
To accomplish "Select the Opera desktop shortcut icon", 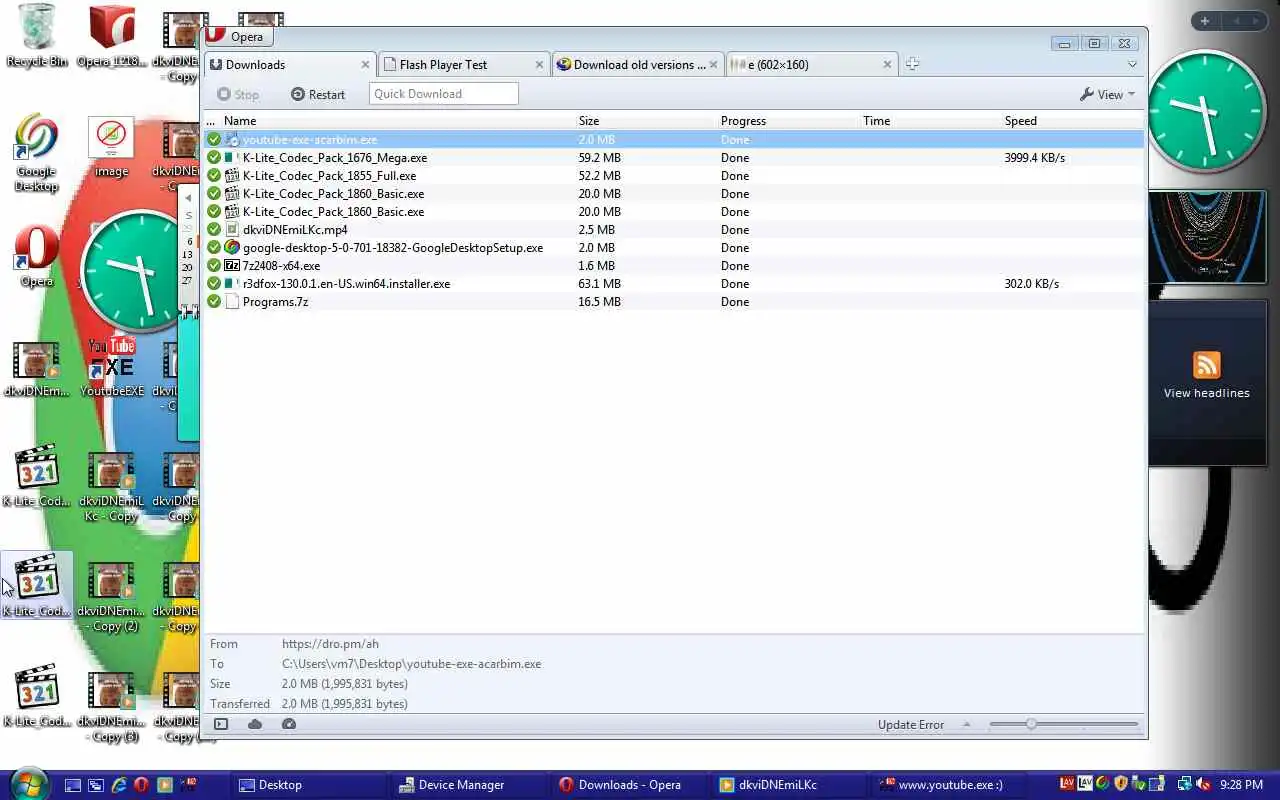I will pos(37,256).
